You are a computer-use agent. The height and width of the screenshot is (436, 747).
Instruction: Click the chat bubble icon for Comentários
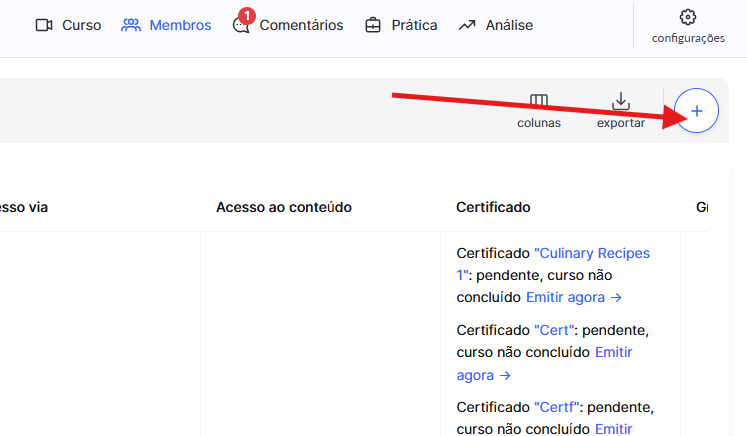pos(240,26)
